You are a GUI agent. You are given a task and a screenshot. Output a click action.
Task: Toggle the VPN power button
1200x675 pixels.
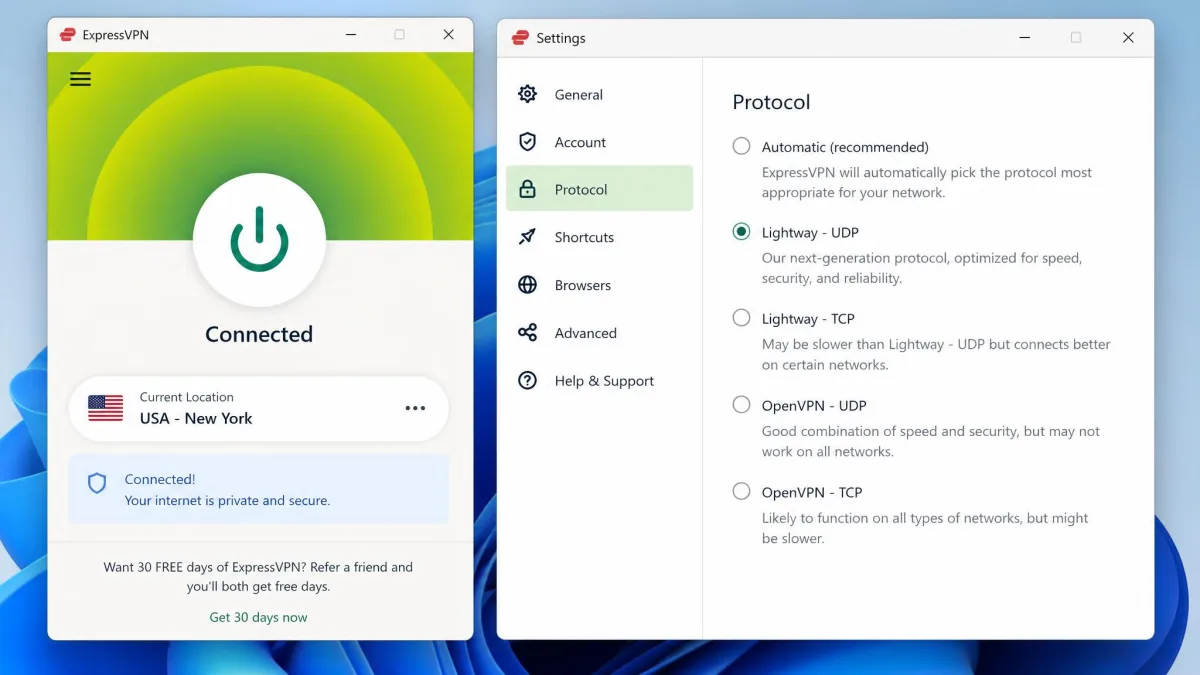pos(259,240)
